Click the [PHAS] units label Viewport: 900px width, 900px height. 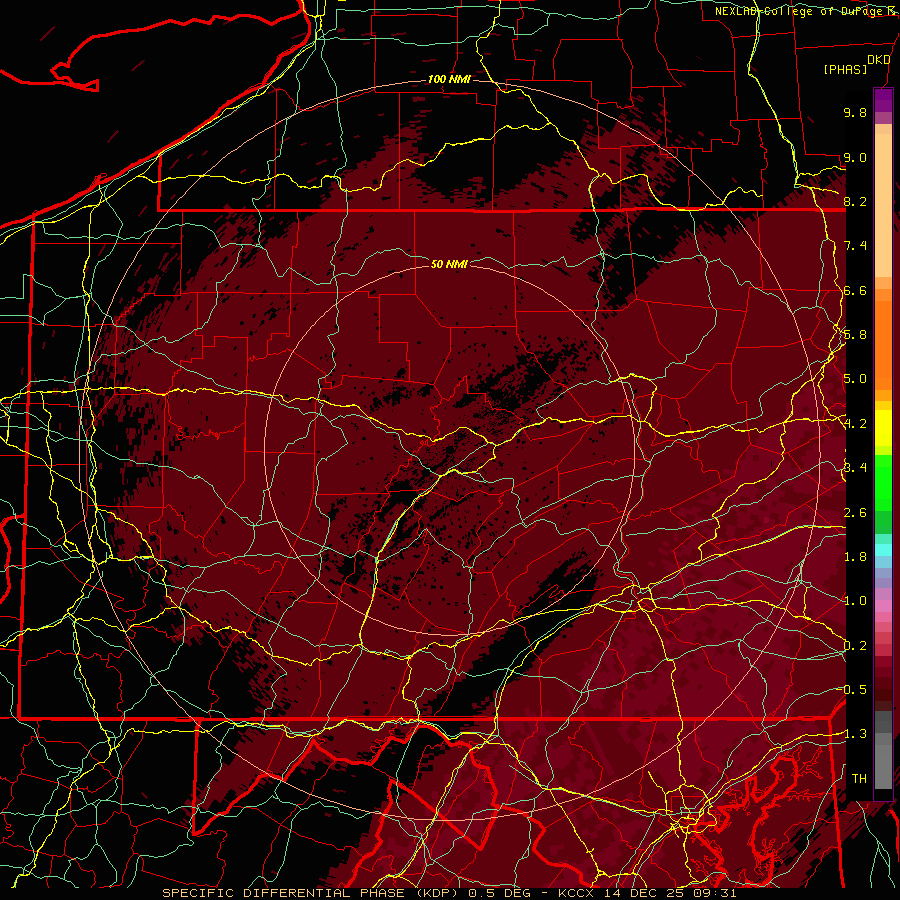(845, 70)
